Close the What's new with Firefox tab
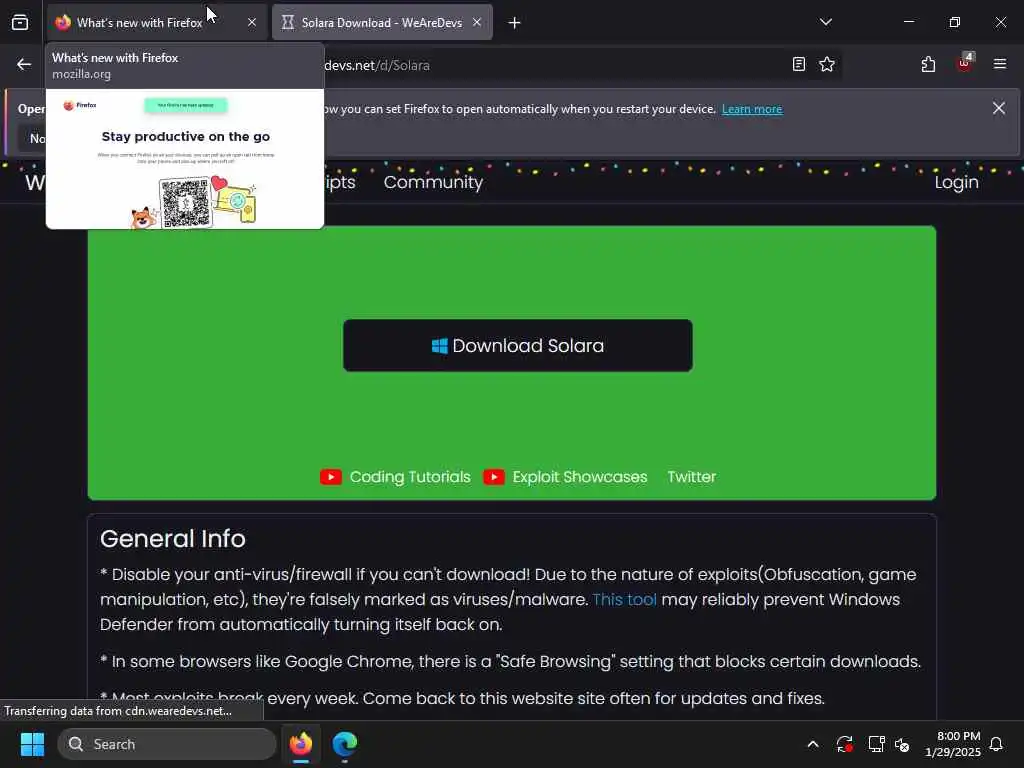1024x768 pixels. (252, 23)
